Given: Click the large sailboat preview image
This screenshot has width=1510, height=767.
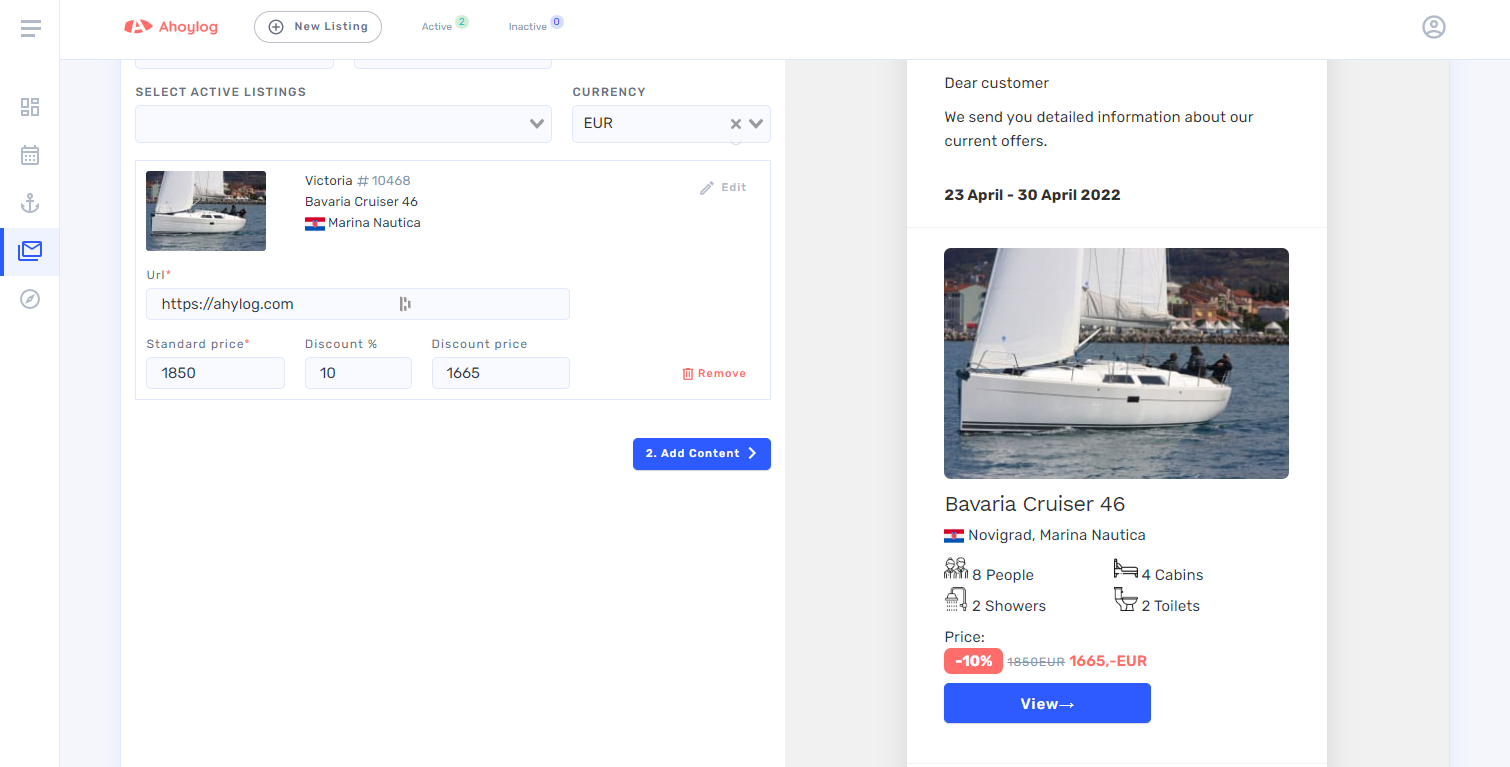Looking at the screenshot, I should [x=1116, y=363].
